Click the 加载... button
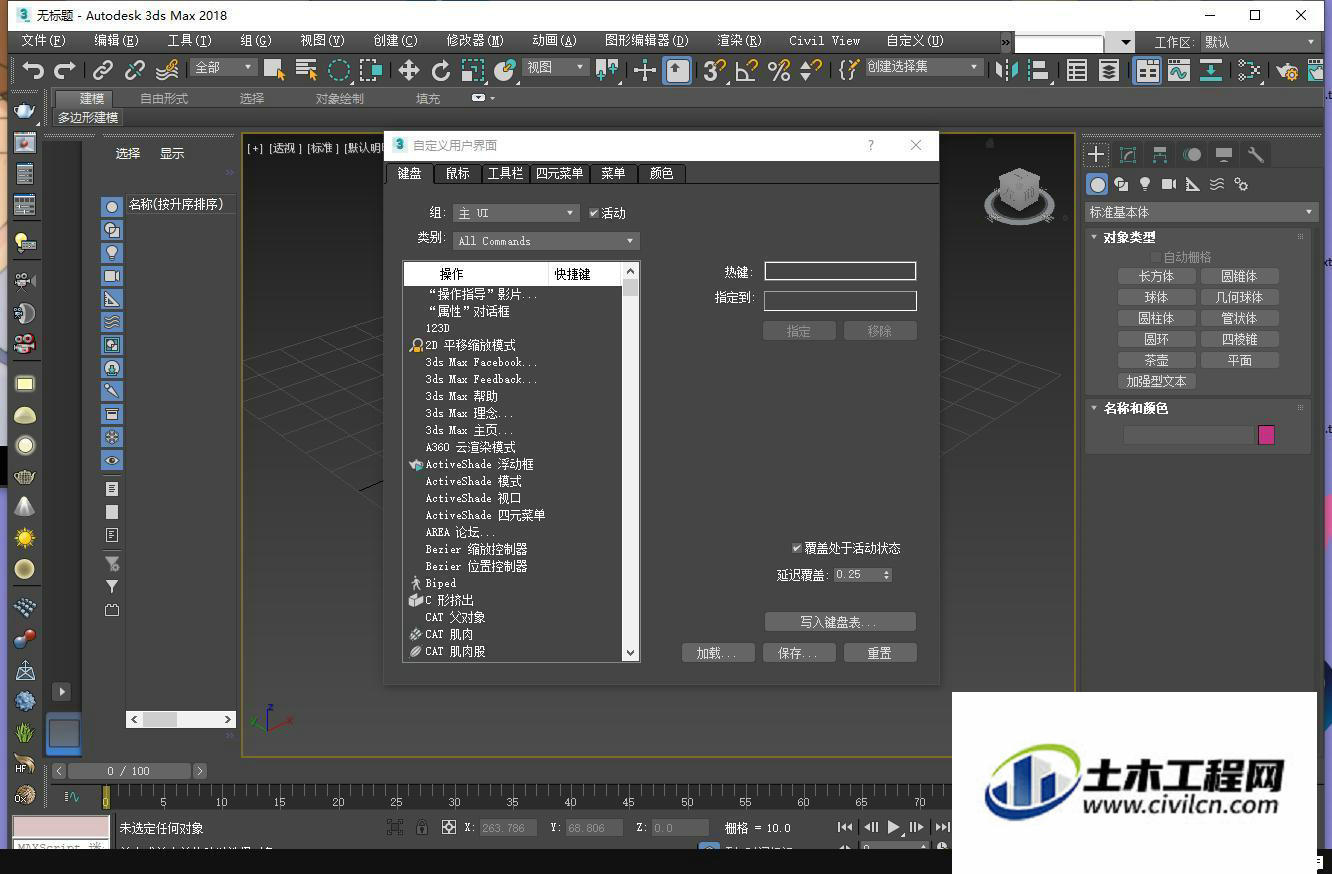Viewport: 1332px width, 874px height. click(x=718, y=653)
